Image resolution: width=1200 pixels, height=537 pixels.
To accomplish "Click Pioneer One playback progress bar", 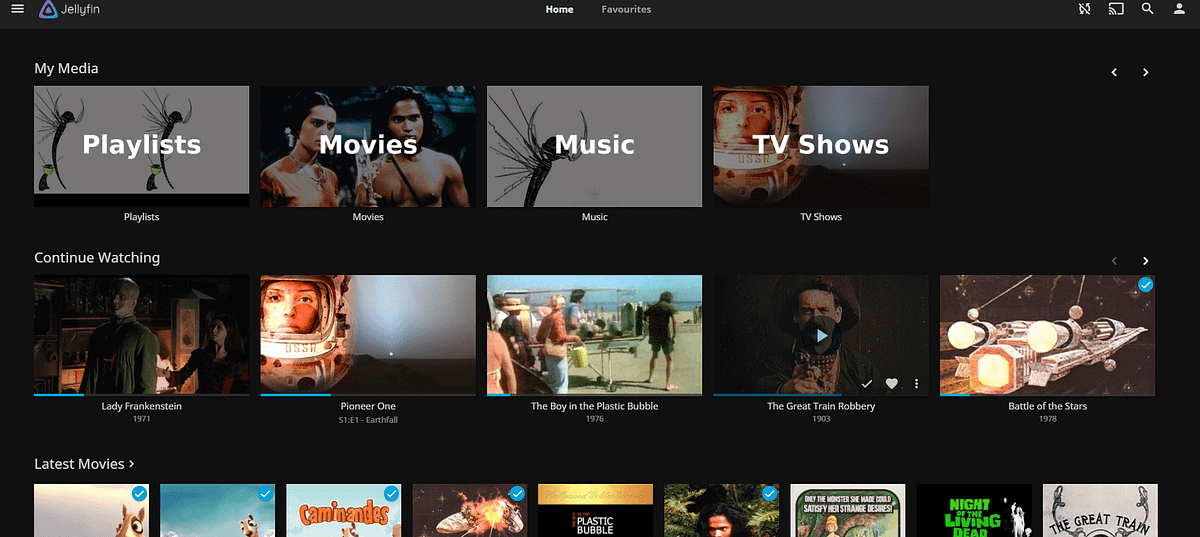I will click(368, 394).
